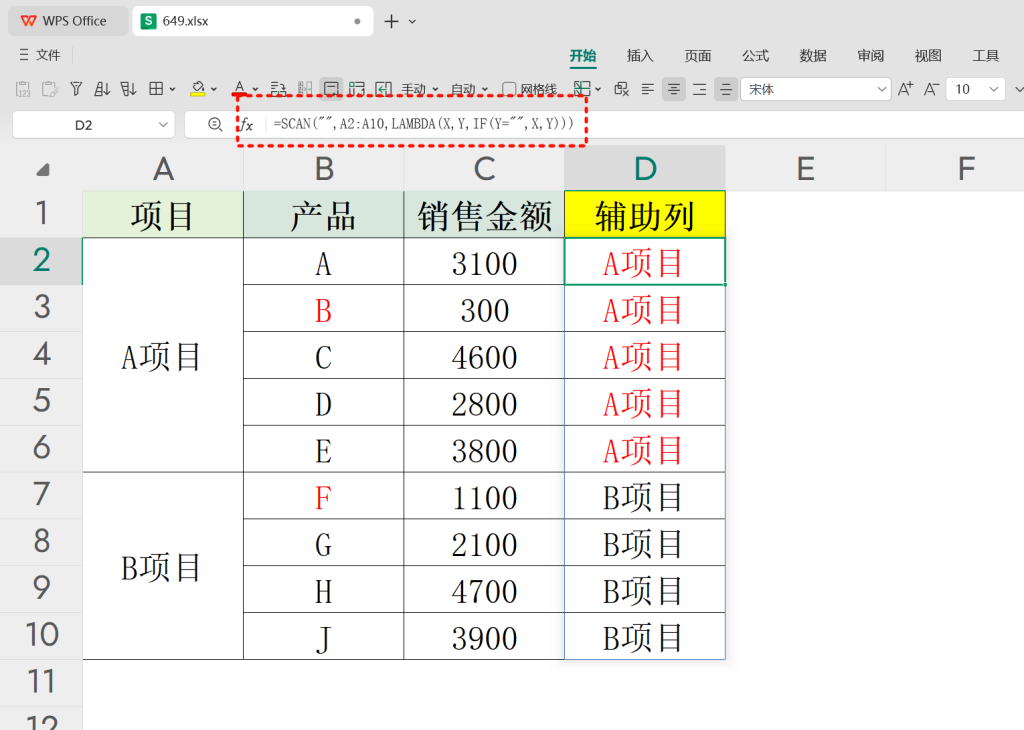1024x730 pixels.
Task: Click the split columns icon
Action: point(305,89)
